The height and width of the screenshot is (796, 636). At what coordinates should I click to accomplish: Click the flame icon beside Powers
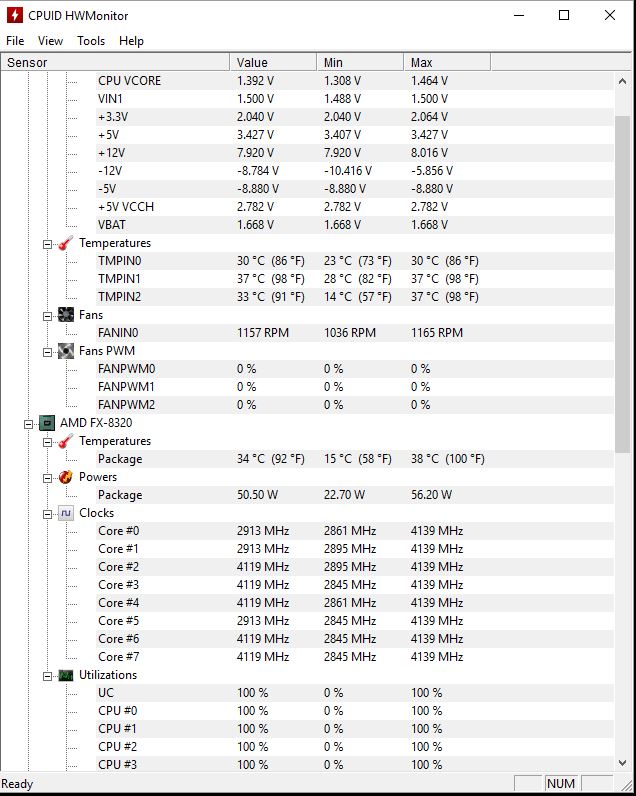pyautogui.click(x=66, y=477)
